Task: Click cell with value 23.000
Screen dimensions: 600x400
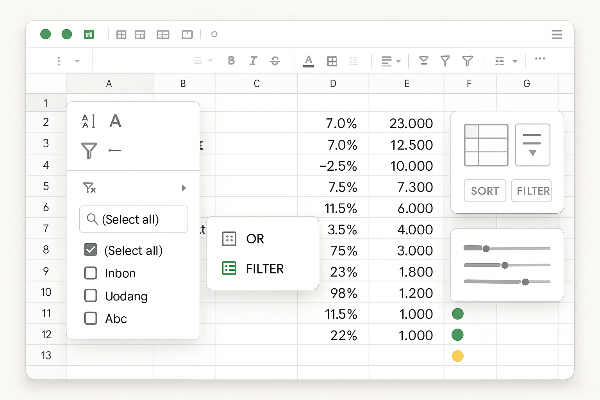Action: pos(406,123)
